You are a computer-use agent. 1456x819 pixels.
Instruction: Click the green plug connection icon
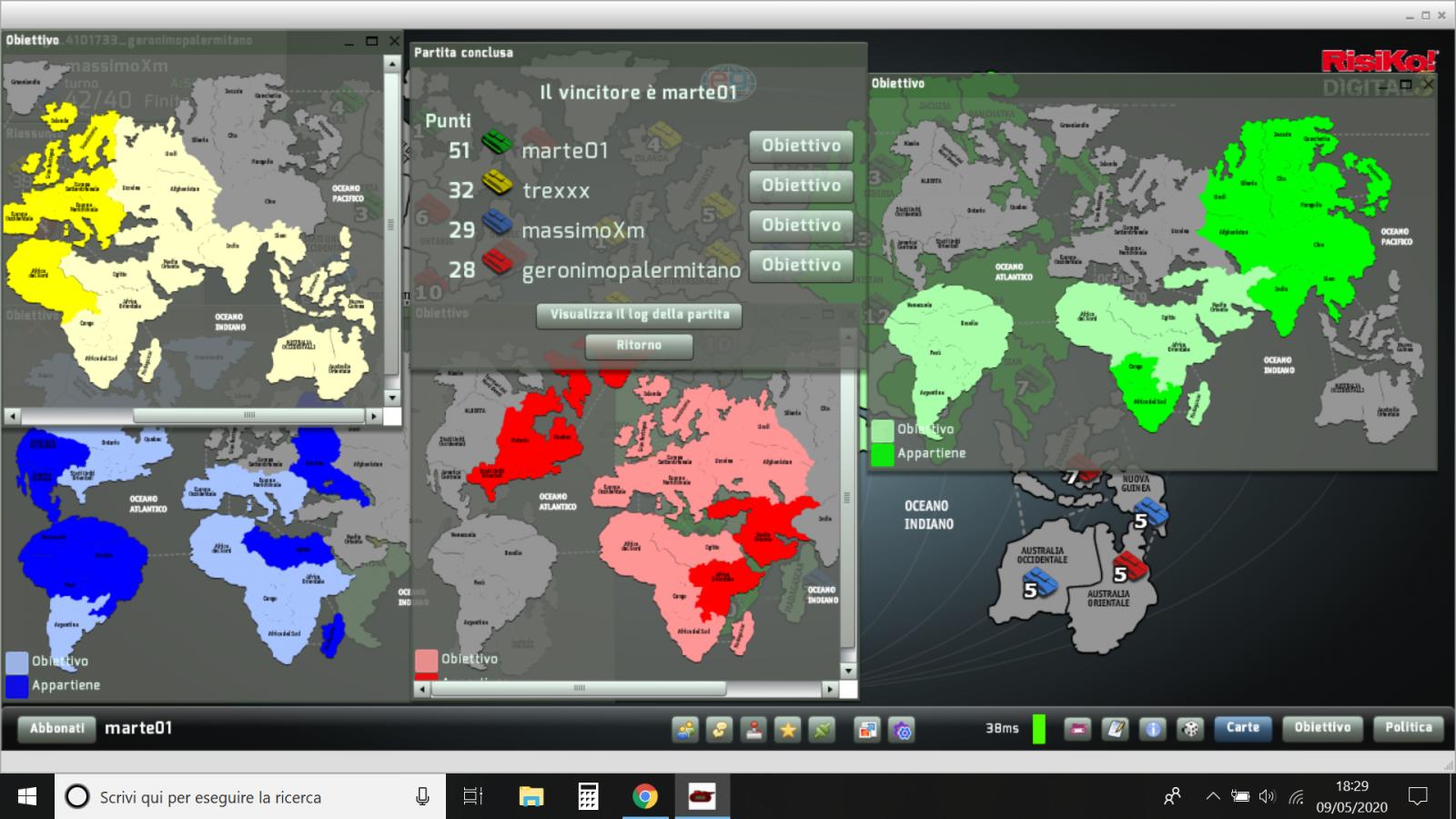pyautogui.click(x=822, y=729)
